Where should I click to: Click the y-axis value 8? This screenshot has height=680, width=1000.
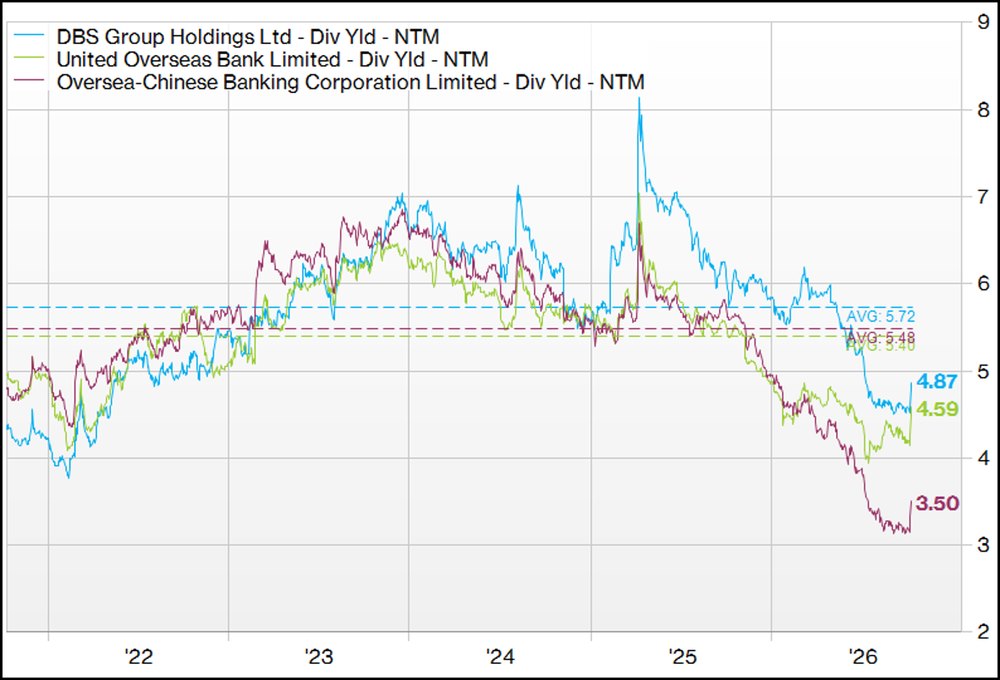[x=983, y=110]
